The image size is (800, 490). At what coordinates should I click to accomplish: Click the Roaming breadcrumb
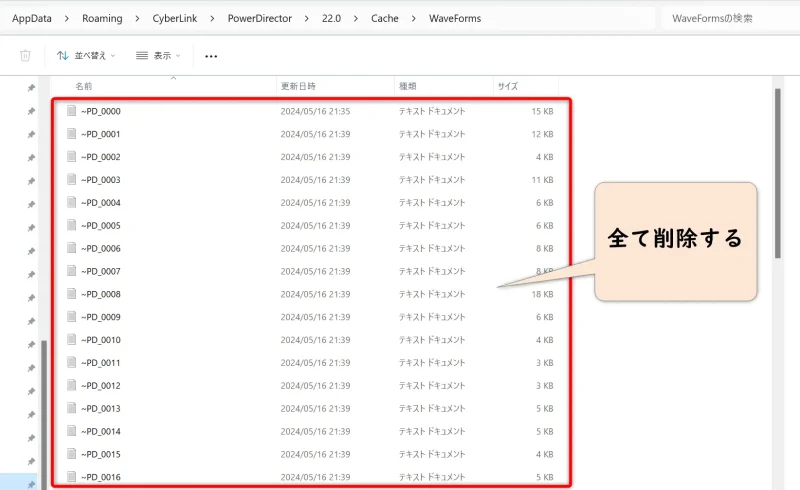(102, 18)
